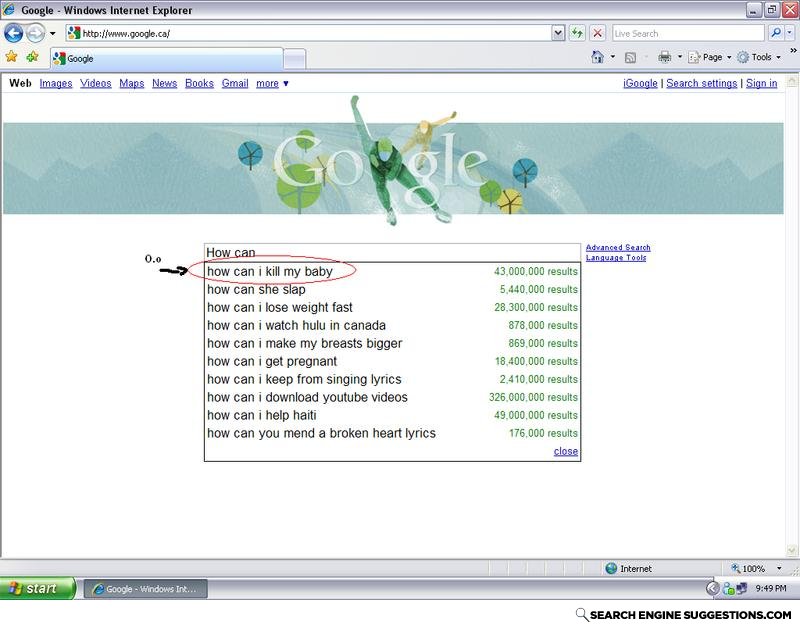Click the network connection tray icon
Viewport: 800px width, 626px height.
pos(741,589)
